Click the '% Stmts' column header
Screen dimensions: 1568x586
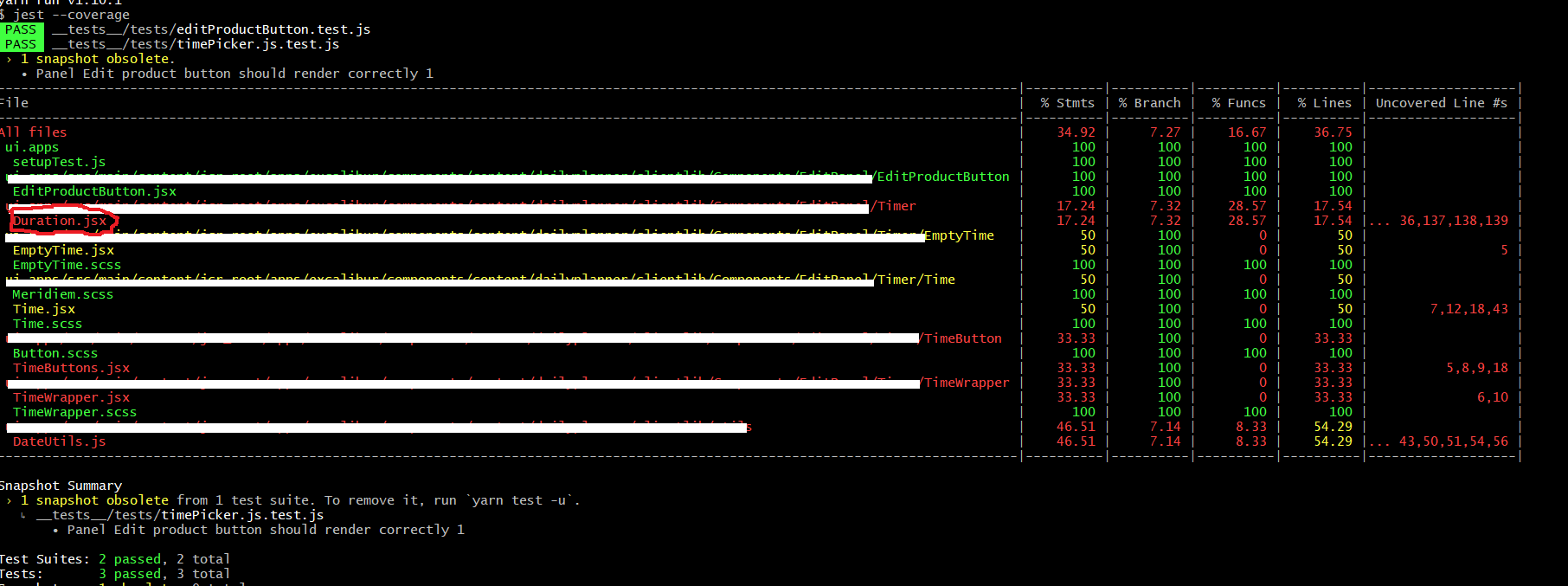click(x=1067, y=103)
